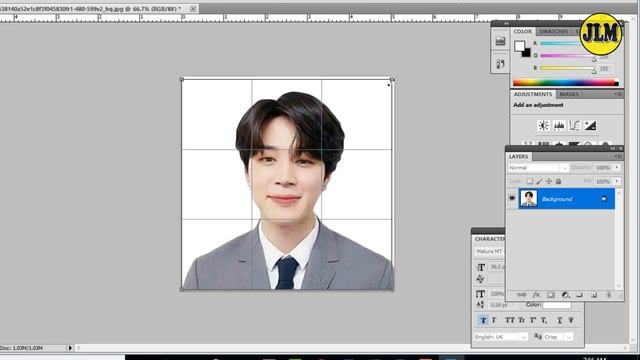
Task: Click the baseline shift icon
Action: [x=480, y=304]
